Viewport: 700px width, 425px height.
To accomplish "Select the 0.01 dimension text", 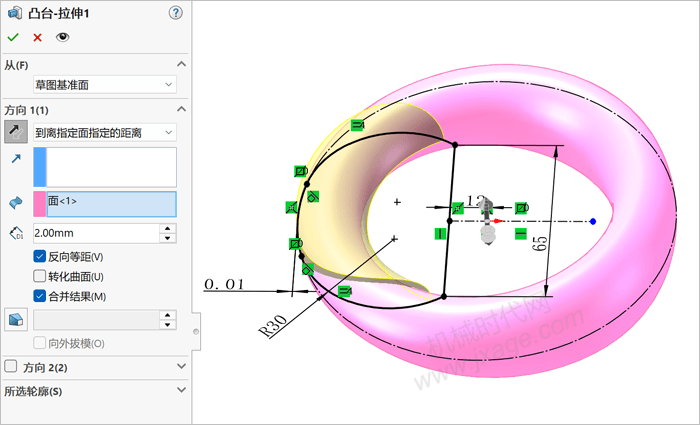I will pyautogui.click(x=224, y=284).
